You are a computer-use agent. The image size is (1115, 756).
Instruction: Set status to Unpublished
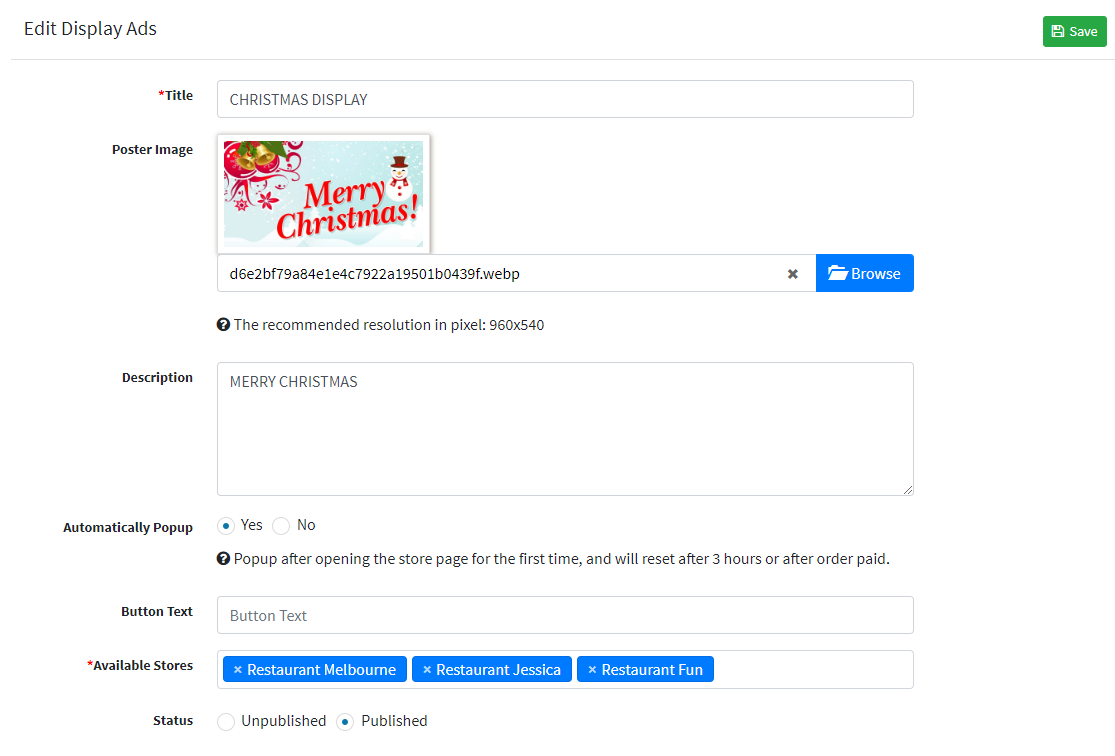[x=226, y=722]
